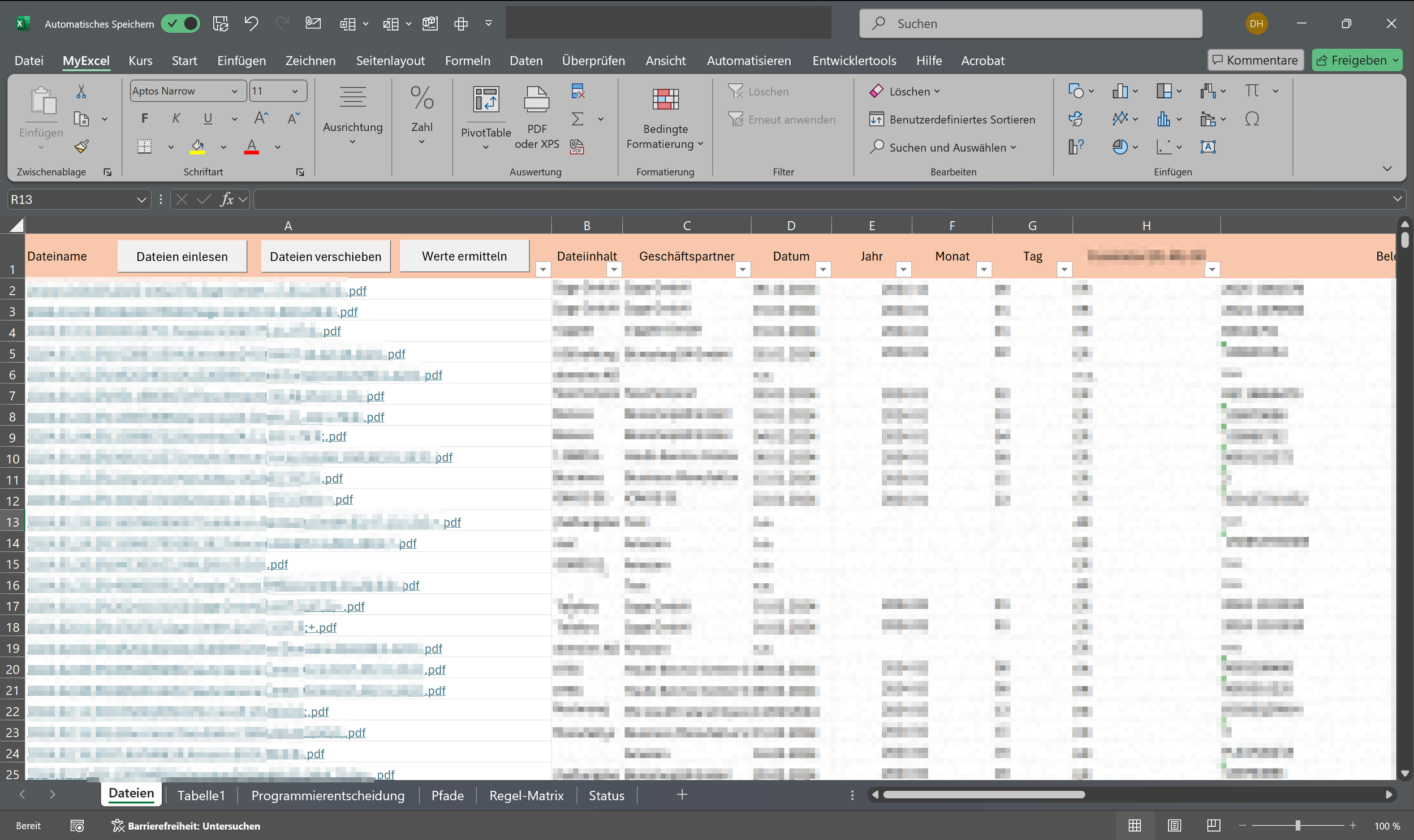Click the Cut scissors icon
This screenshot has height=840, width=1414.
click(x=81, y=91)
